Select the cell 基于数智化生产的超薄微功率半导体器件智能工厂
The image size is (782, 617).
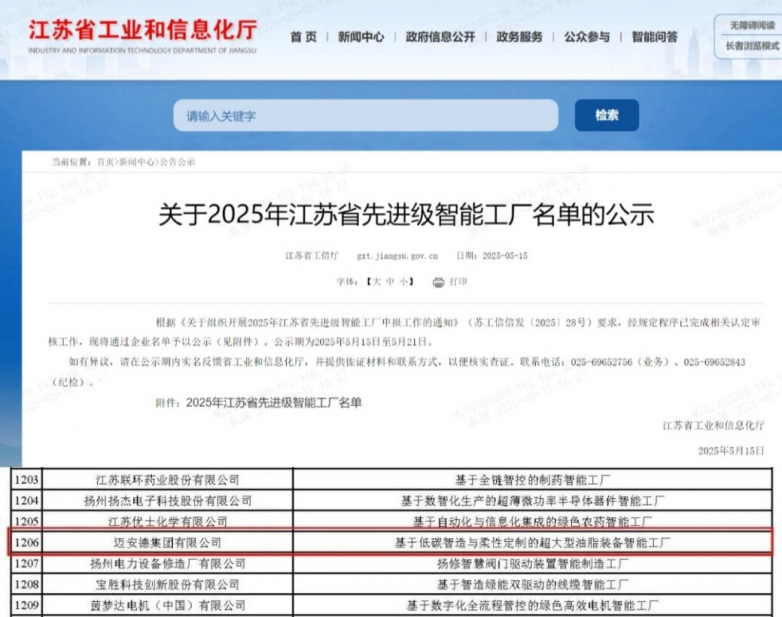coord(533,500)
